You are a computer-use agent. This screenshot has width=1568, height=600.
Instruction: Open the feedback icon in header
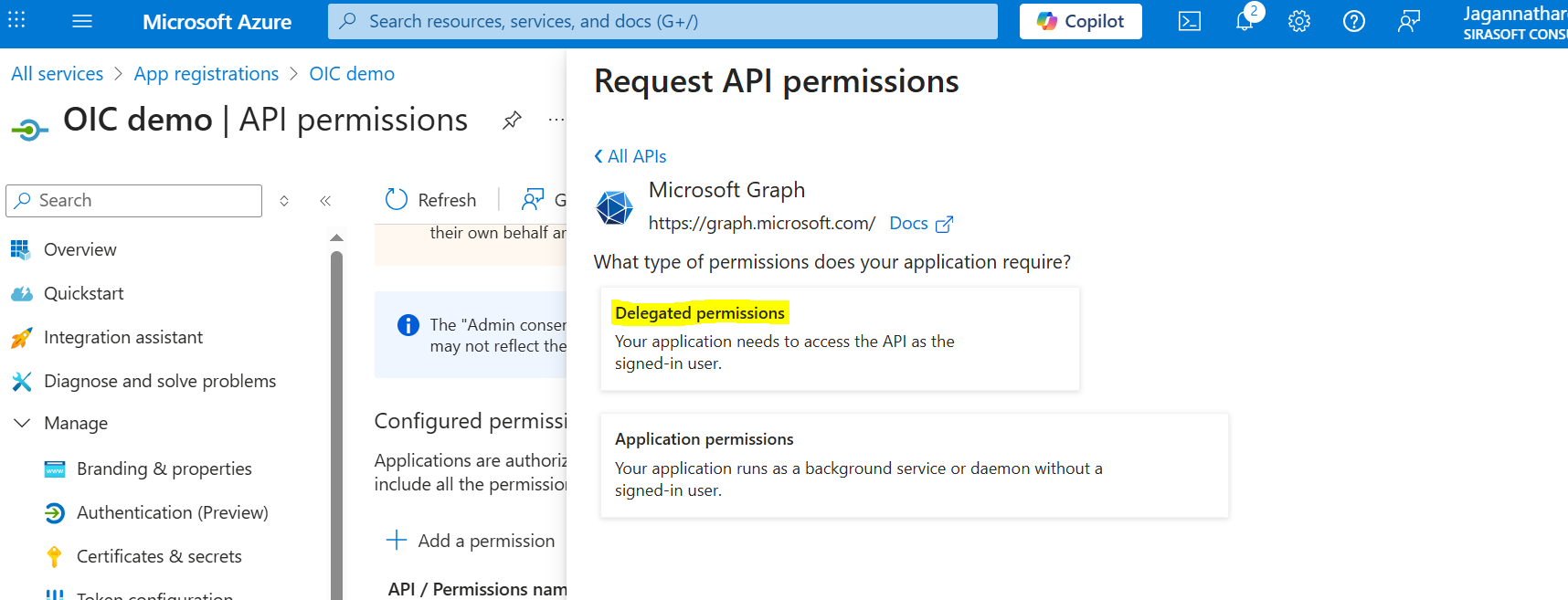click(x=1409, y=21)
